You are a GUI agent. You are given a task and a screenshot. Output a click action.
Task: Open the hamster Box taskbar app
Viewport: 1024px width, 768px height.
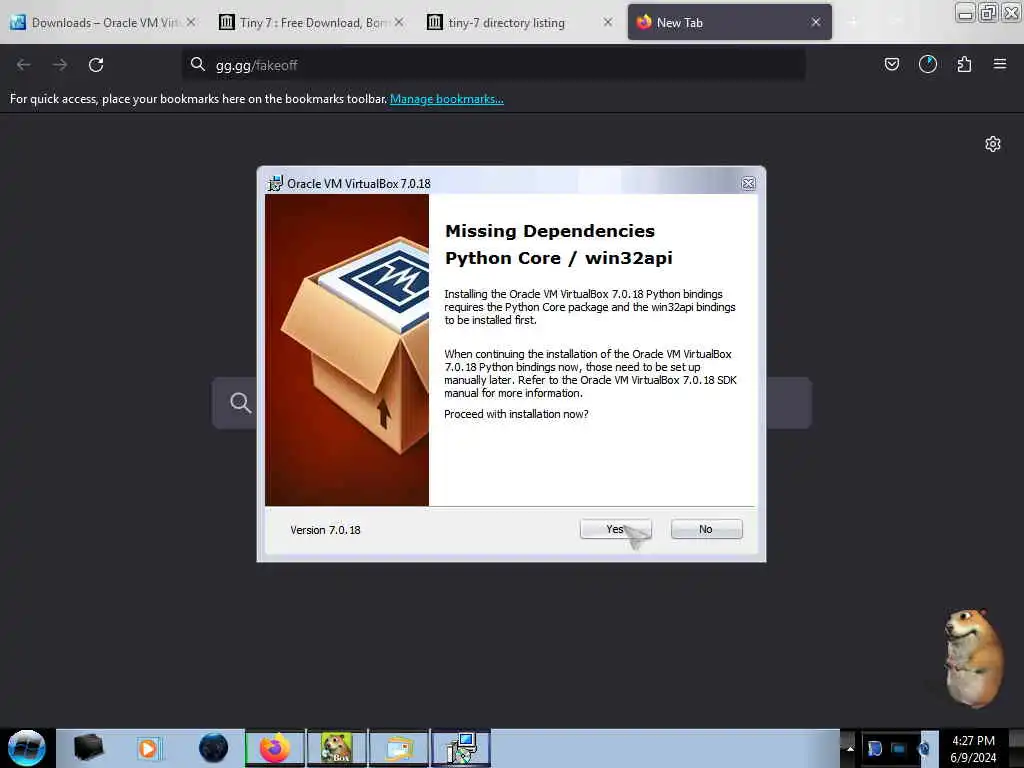coord(337,748)
